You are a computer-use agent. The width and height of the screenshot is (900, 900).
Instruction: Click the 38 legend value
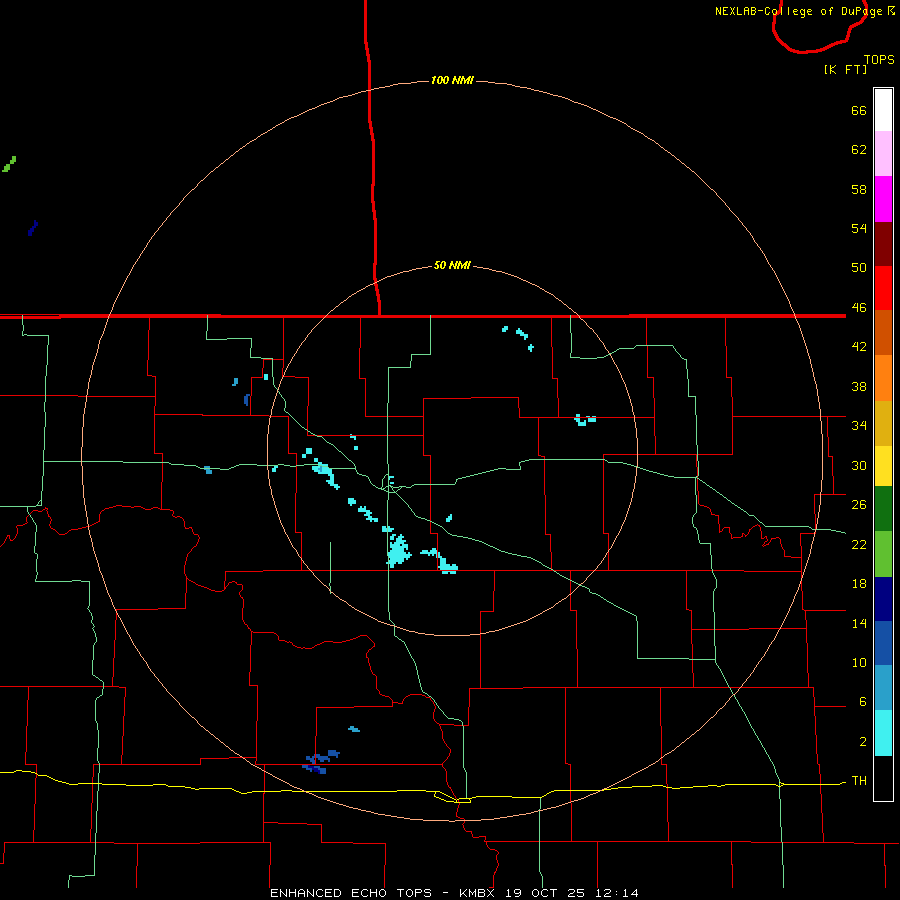pos(859,386)
